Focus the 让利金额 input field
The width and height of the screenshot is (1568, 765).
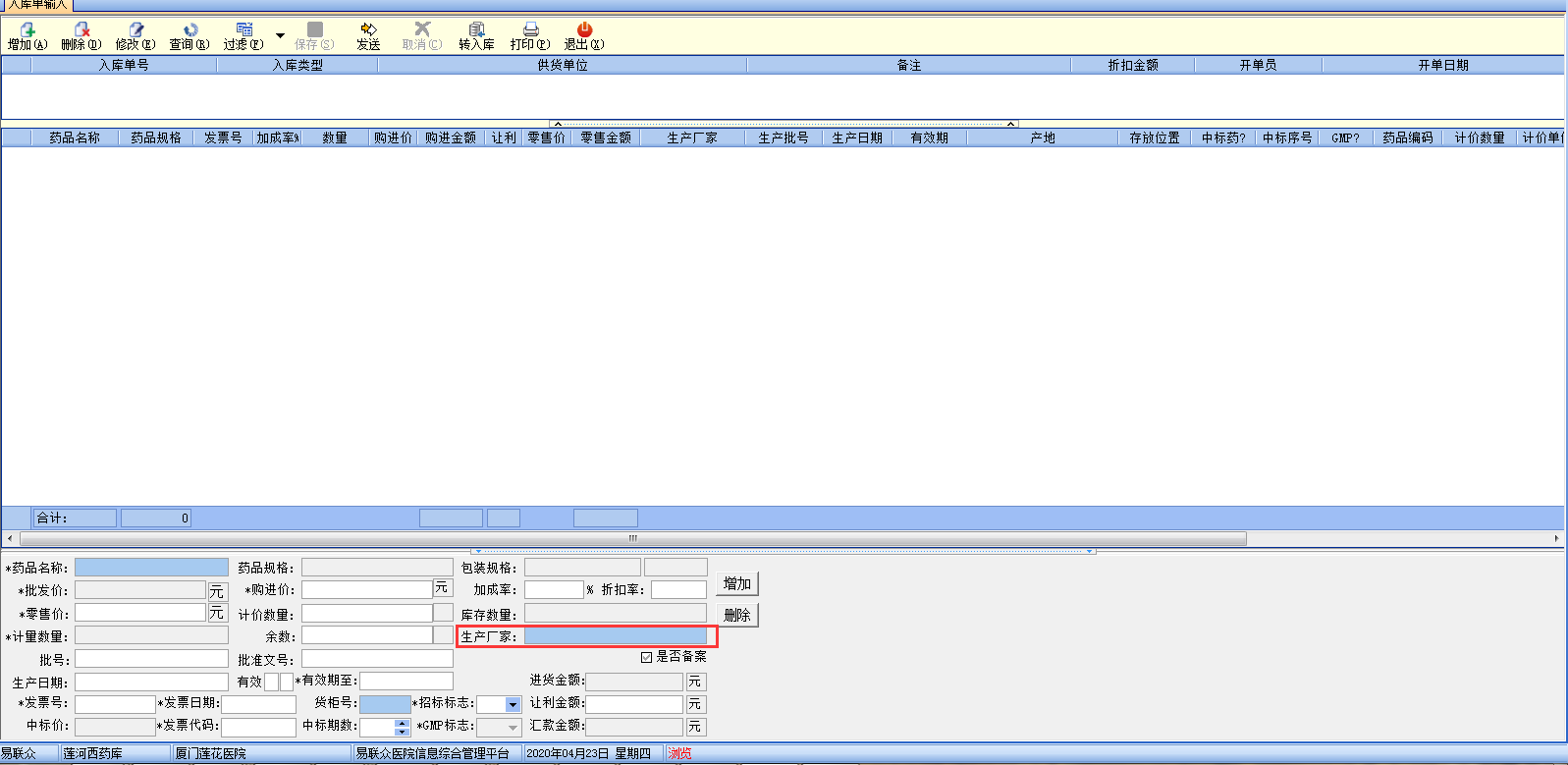coord(634,704)
